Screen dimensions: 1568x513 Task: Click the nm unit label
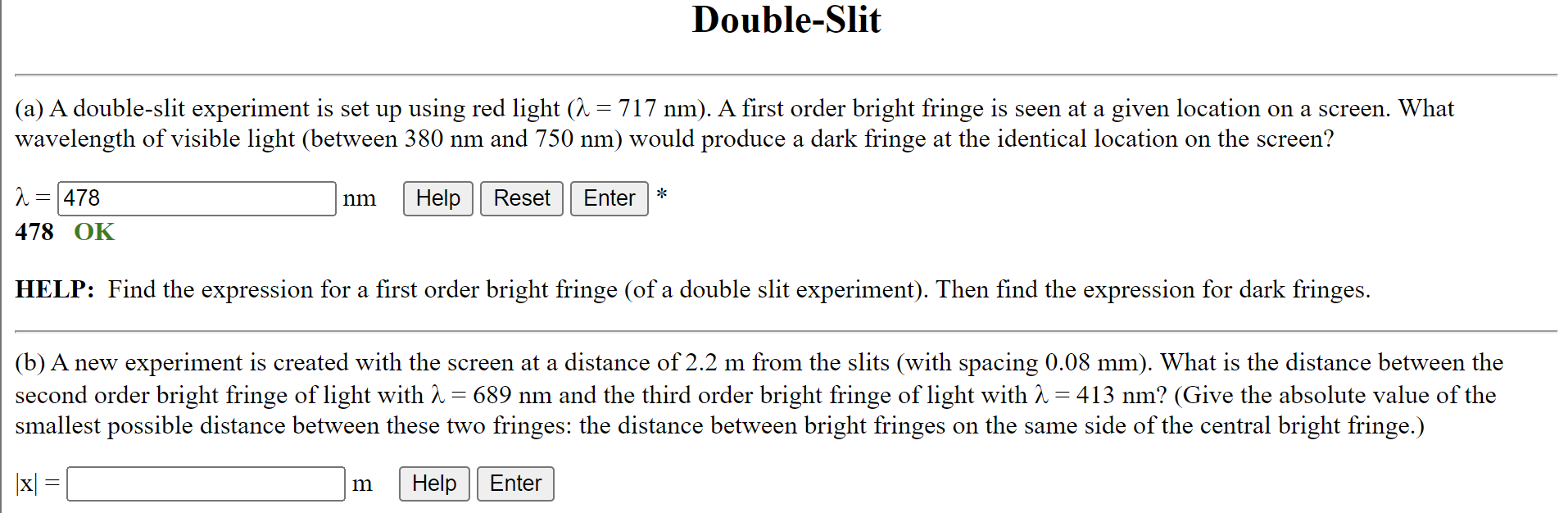pos(360,199)
